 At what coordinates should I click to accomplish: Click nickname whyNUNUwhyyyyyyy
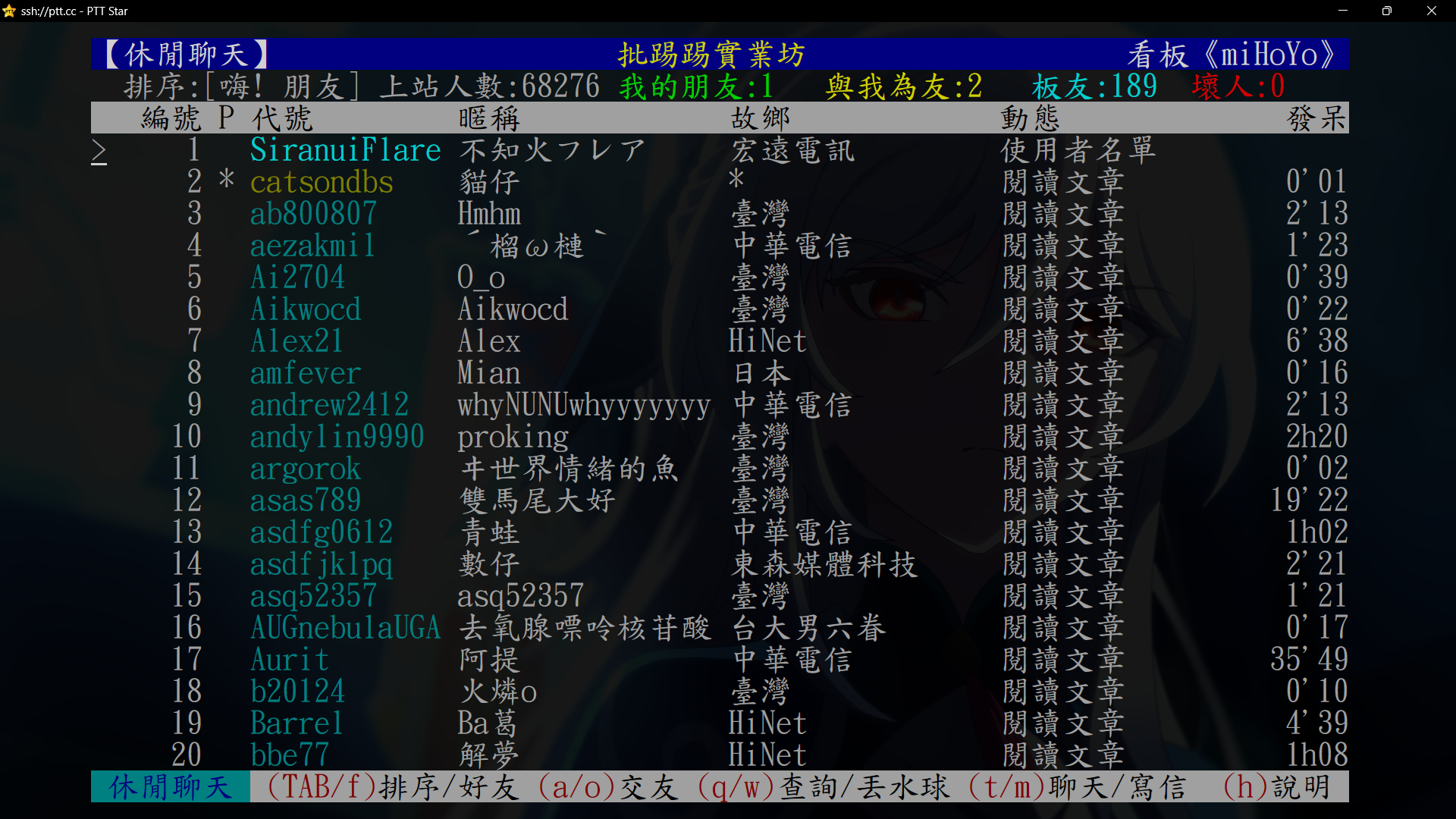[x=584, y=405]
